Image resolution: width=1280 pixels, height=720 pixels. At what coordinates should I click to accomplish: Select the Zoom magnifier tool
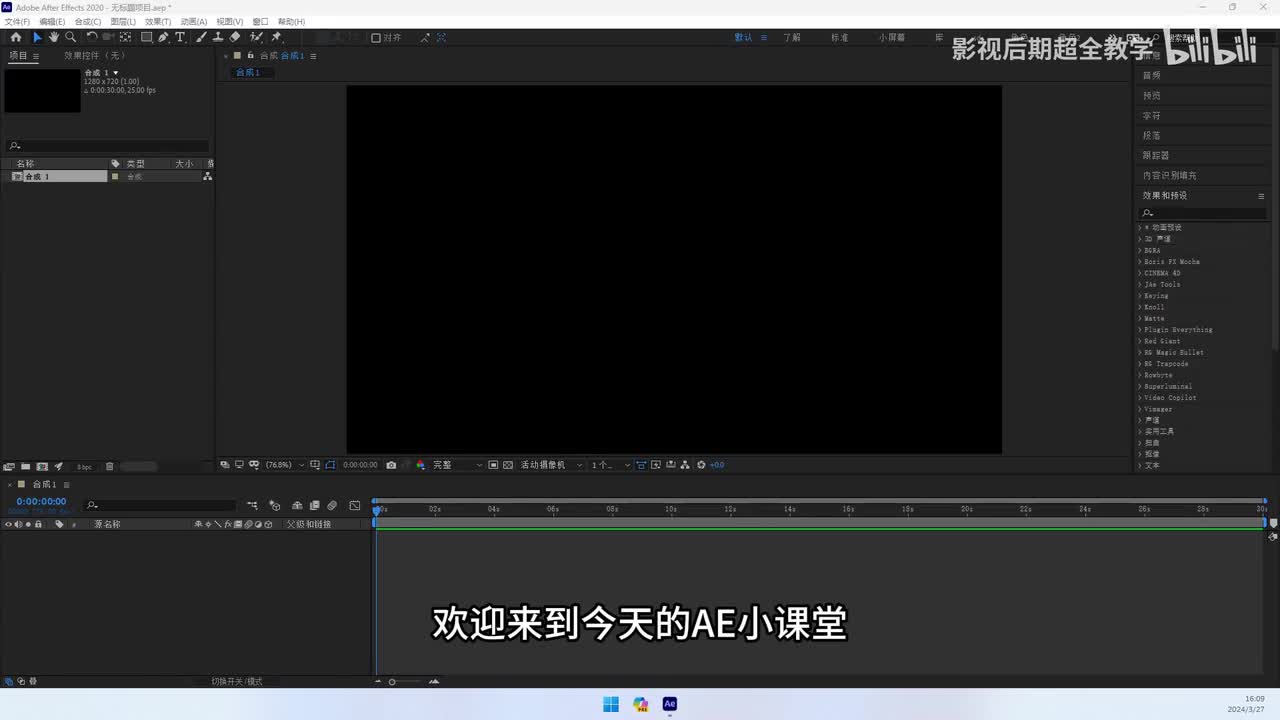[70, 37]
